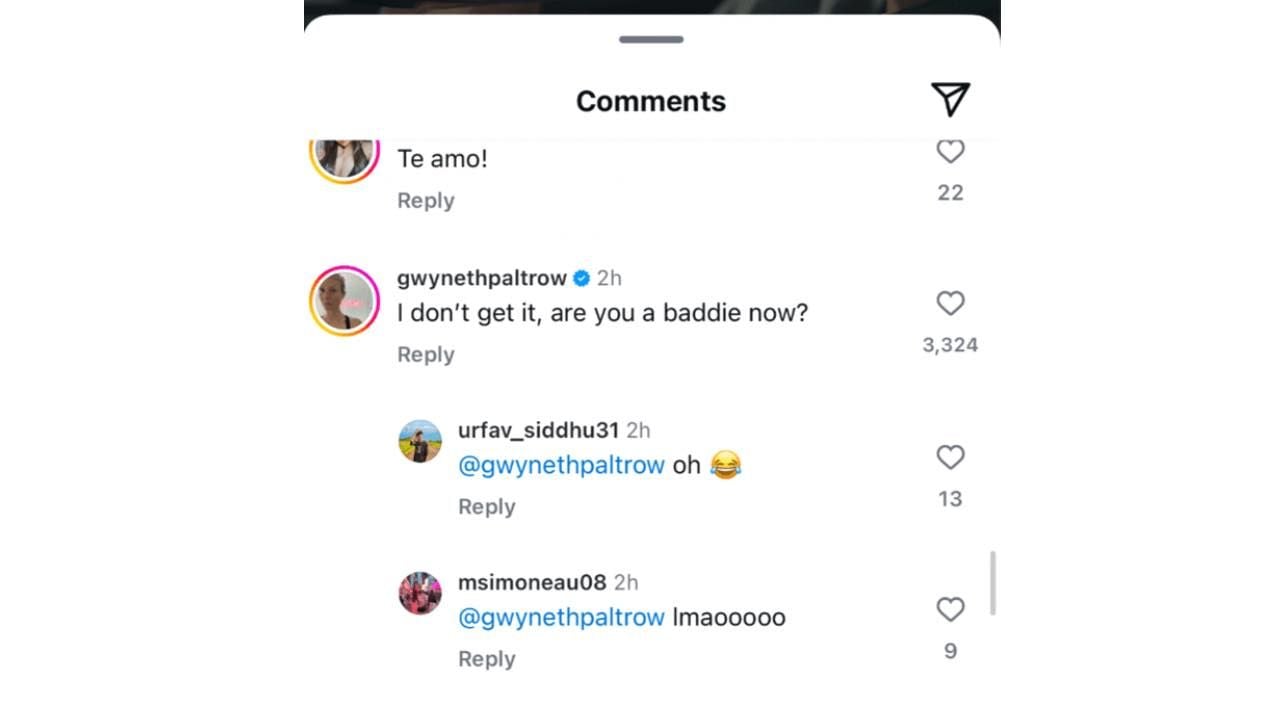Click the comments scrollbar thumb
1280x720 pixels.
coord(993,583)
